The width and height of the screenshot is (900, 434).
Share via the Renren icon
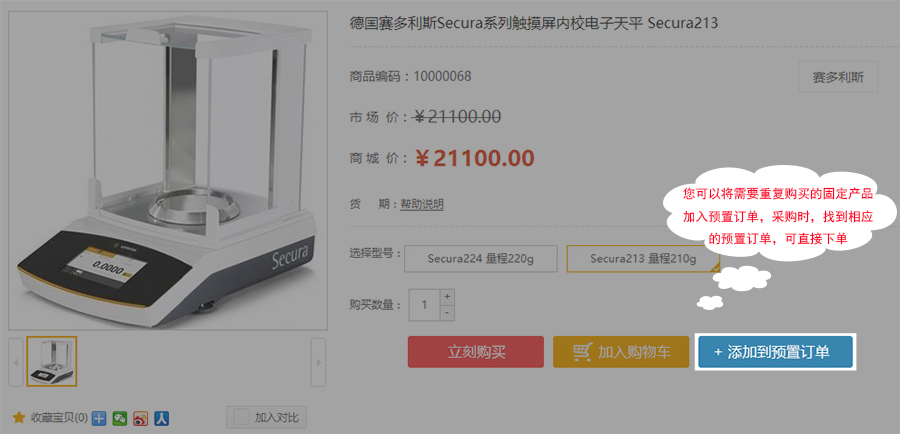click(161, 418)
